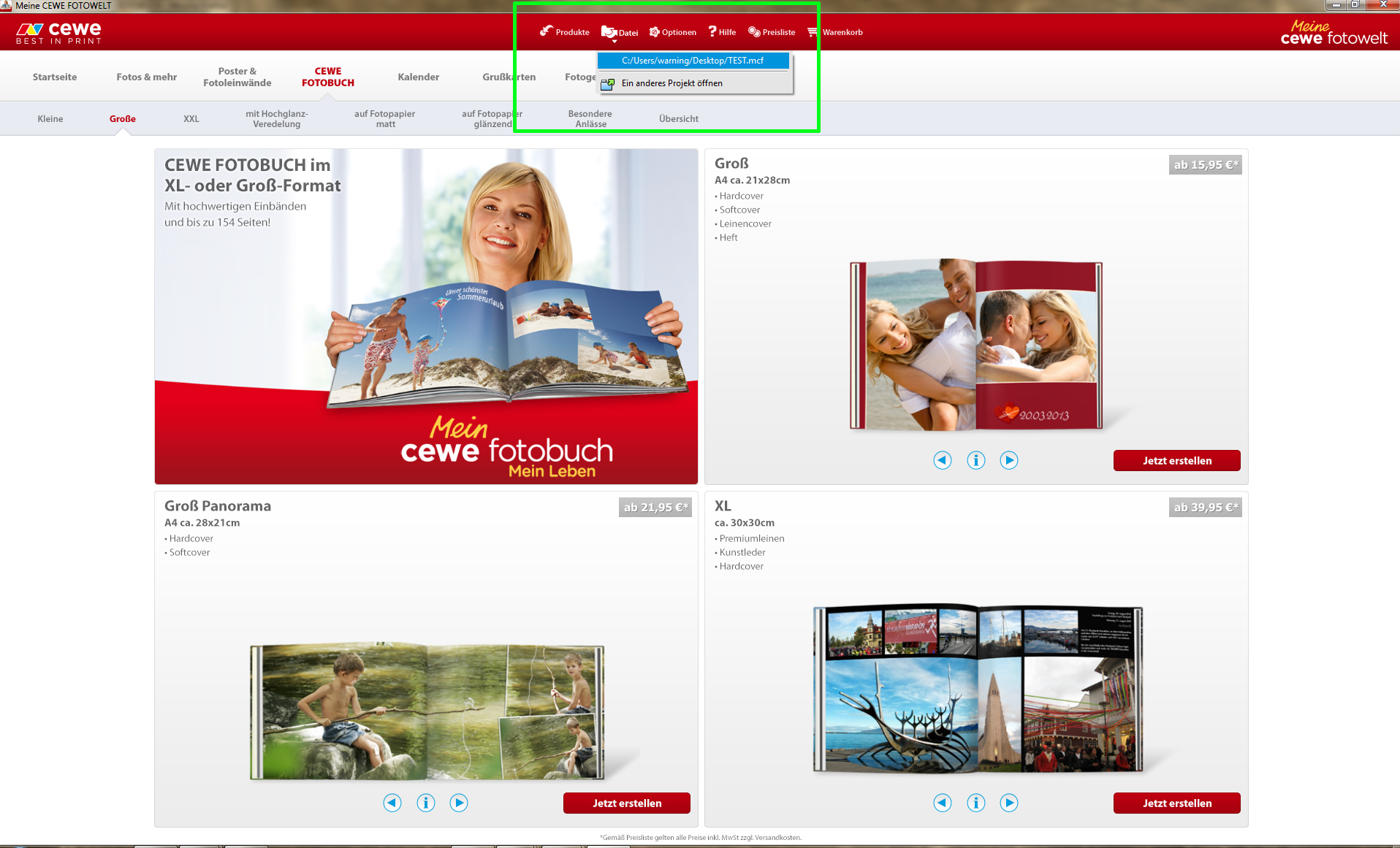Open the Warenkorb shopping cart
Image resolution: width=1400 pixels, height=848 pixels.
point(835,32)
